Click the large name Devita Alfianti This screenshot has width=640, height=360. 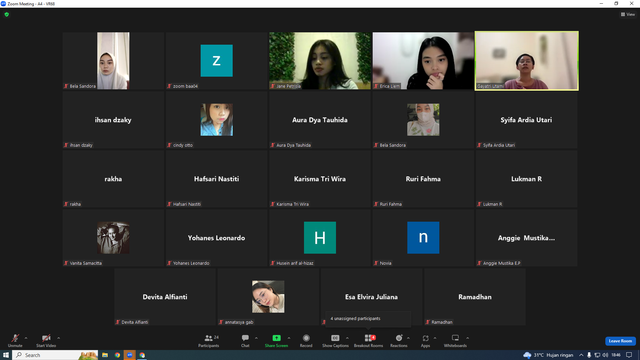(x=165, y=297)
